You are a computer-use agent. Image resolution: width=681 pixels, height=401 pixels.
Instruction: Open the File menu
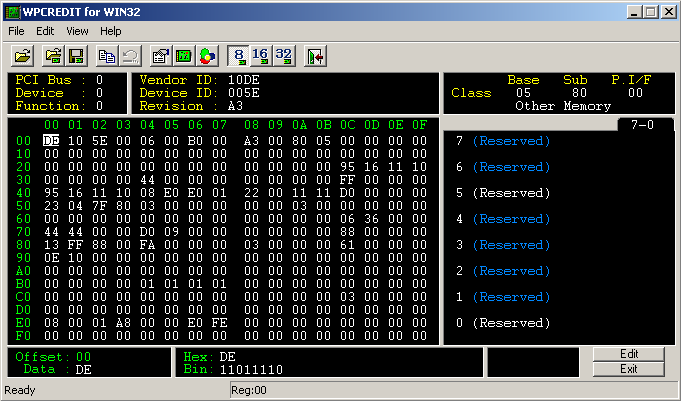pos(17,31)
